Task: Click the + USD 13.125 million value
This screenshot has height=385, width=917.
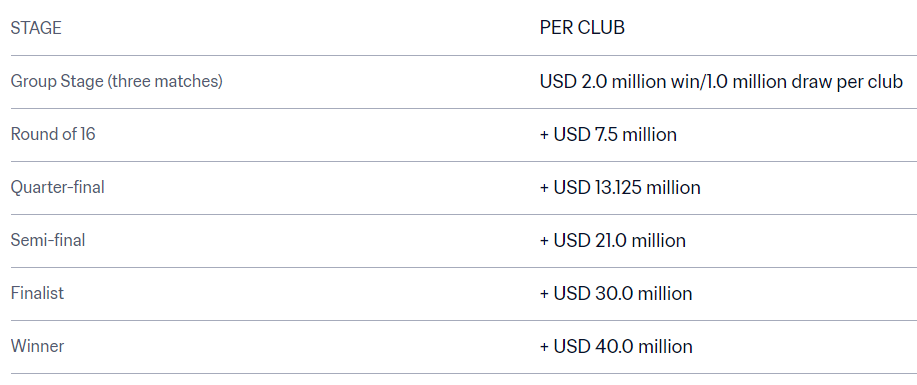Action: (x=620, y=188)
